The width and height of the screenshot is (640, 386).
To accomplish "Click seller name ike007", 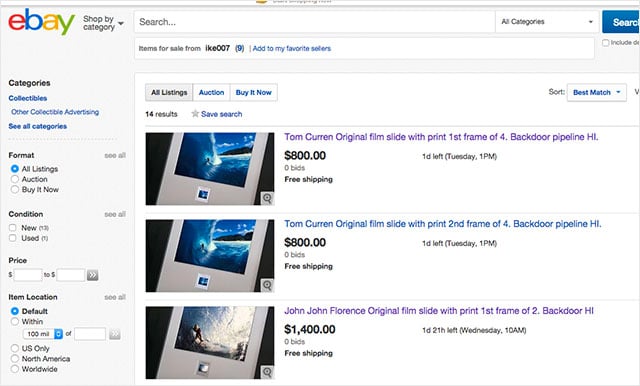I will point(218,48).
